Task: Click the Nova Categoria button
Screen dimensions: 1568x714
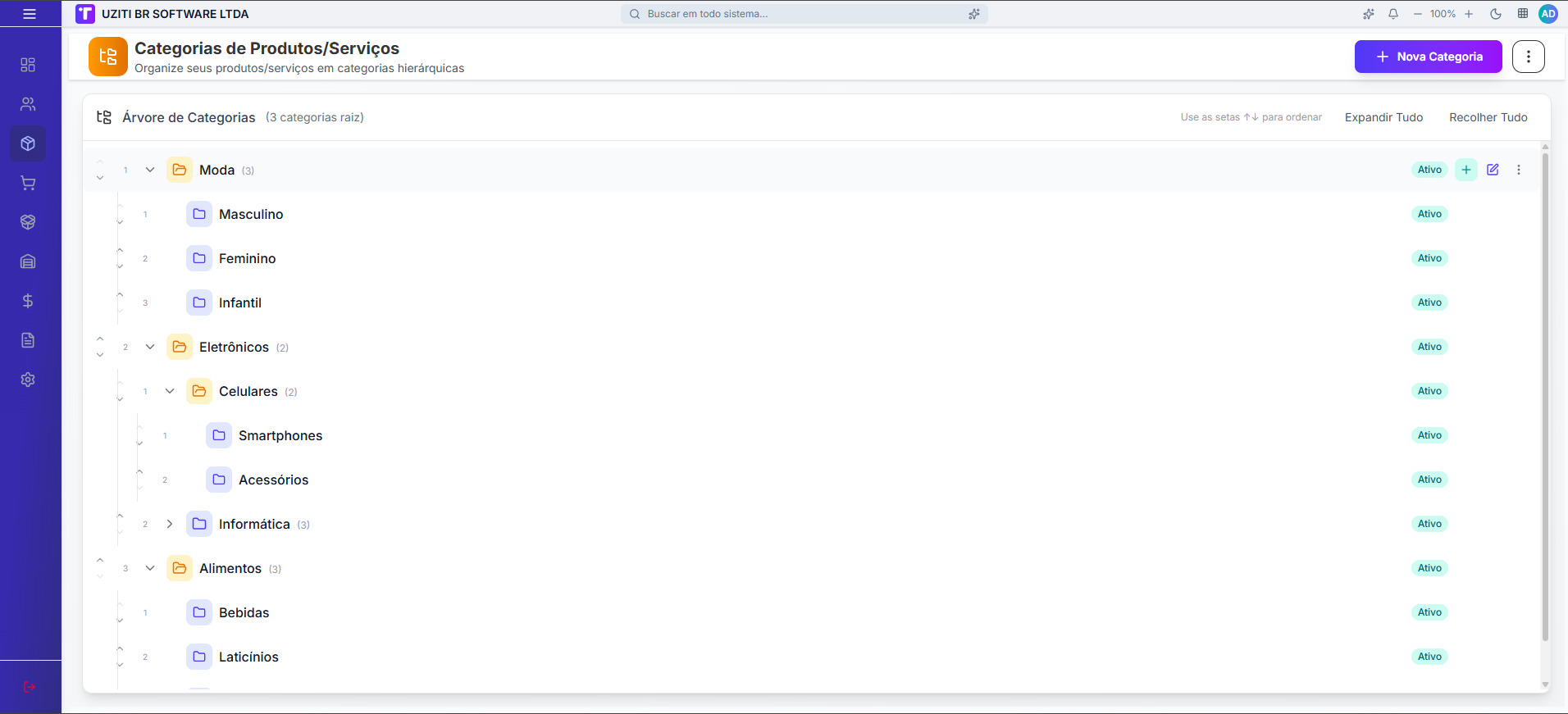Action: (x=1428, y=57)
